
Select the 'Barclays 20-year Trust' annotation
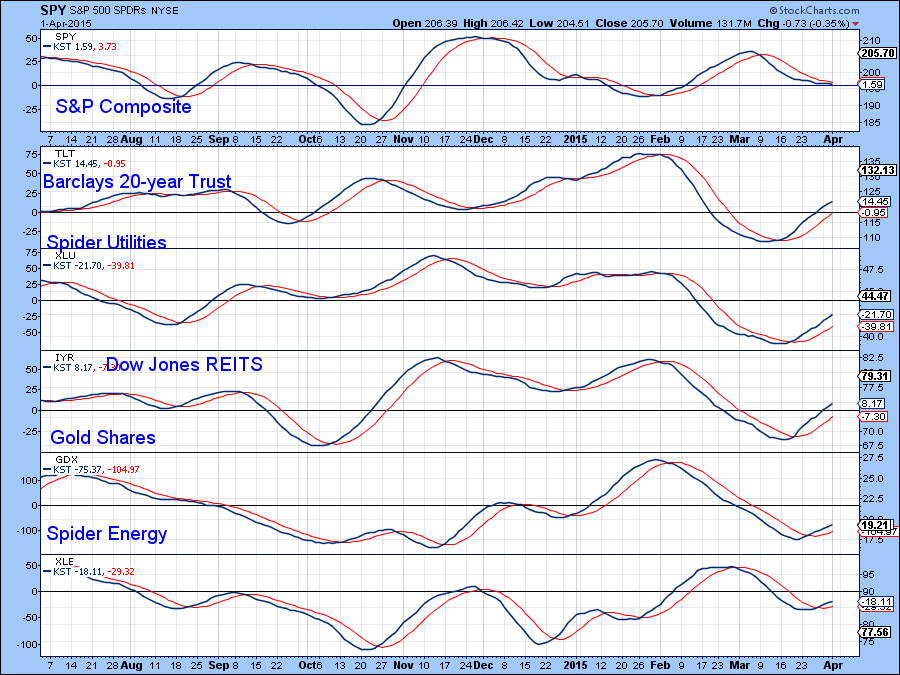pyautogui.click(x=137, y=182)
